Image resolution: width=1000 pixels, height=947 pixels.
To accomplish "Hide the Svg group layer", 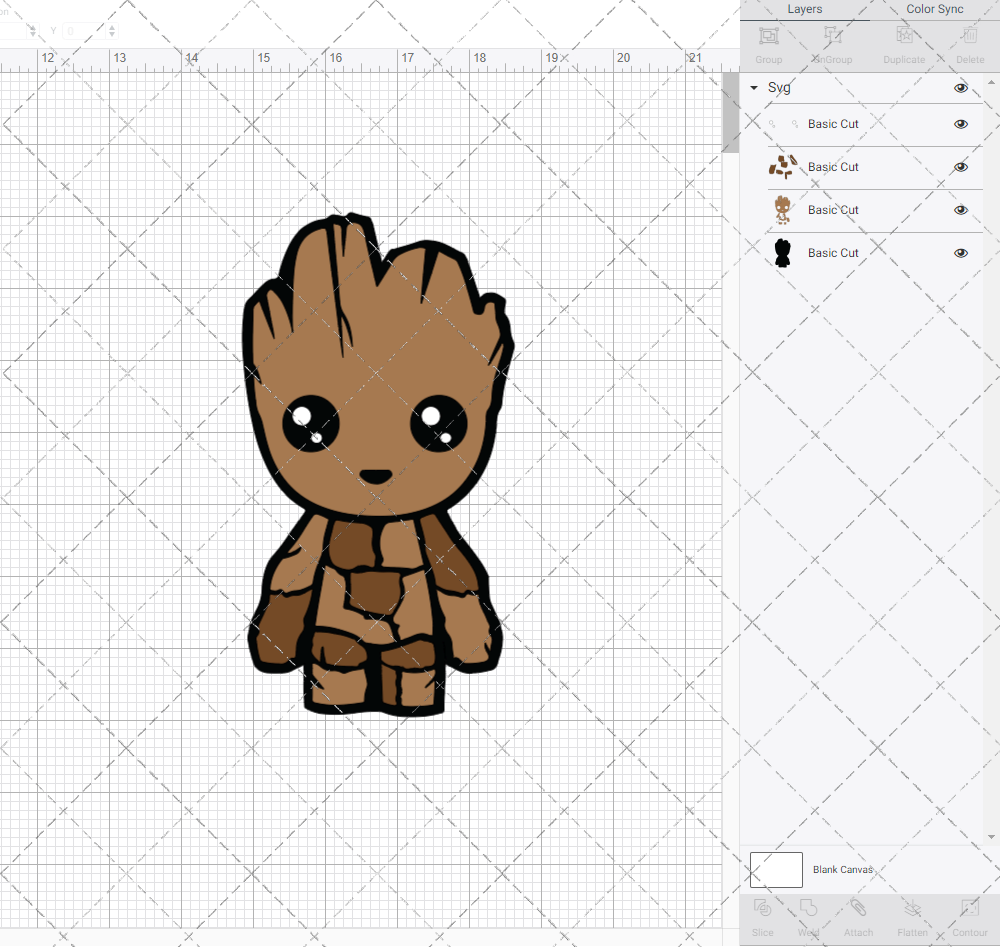I will tap(960, 88).
